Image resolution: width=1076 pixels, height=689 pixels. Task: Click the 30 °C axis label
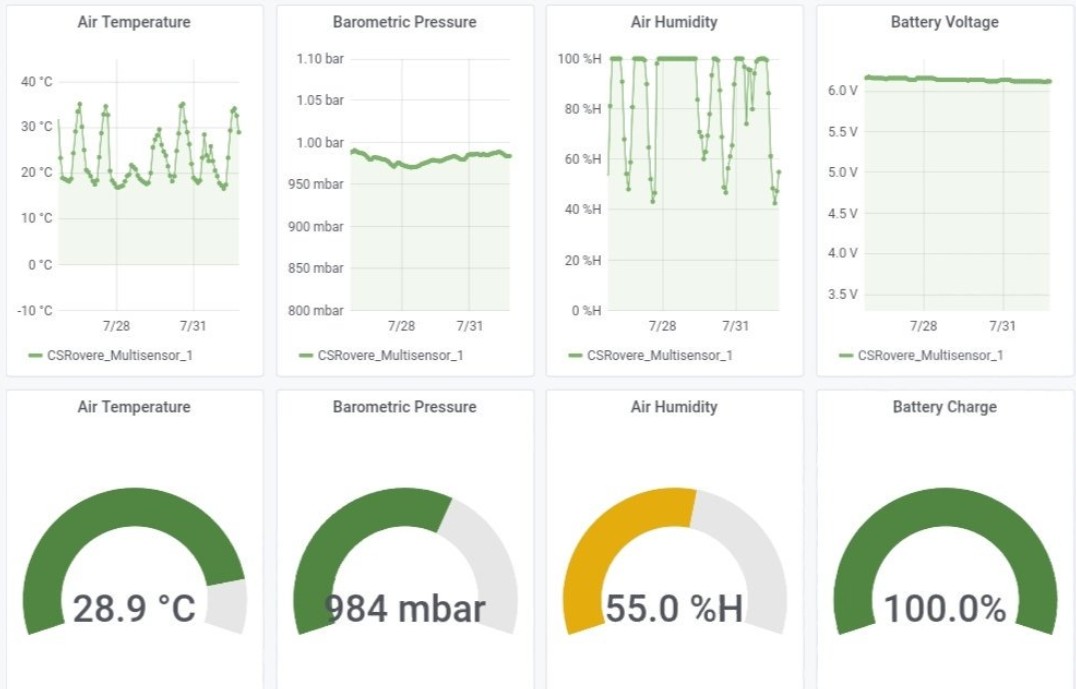pyautogui.click(x=36, y=126)
